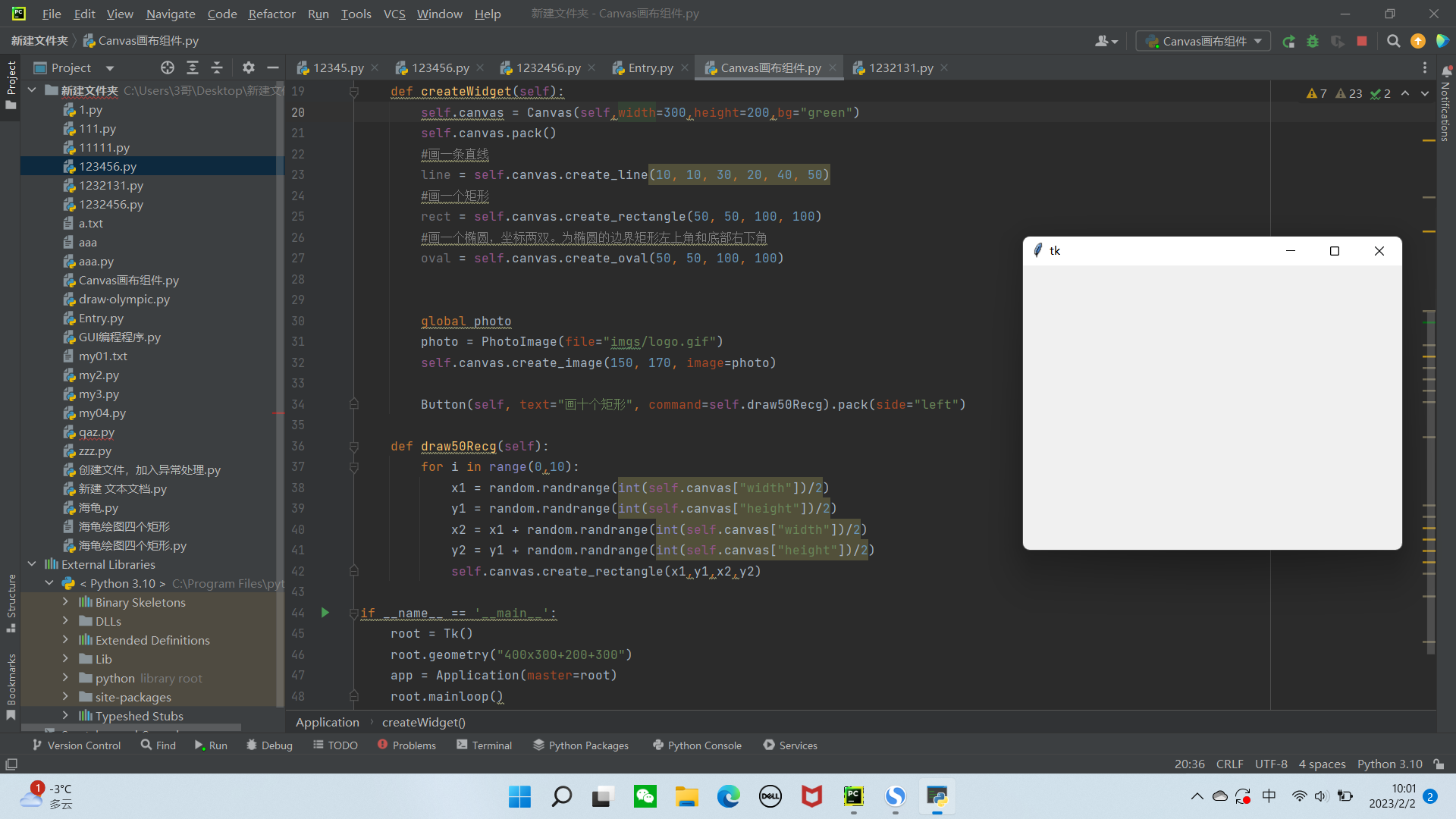Click the run gutter arrow at line 44

(325, 613)
